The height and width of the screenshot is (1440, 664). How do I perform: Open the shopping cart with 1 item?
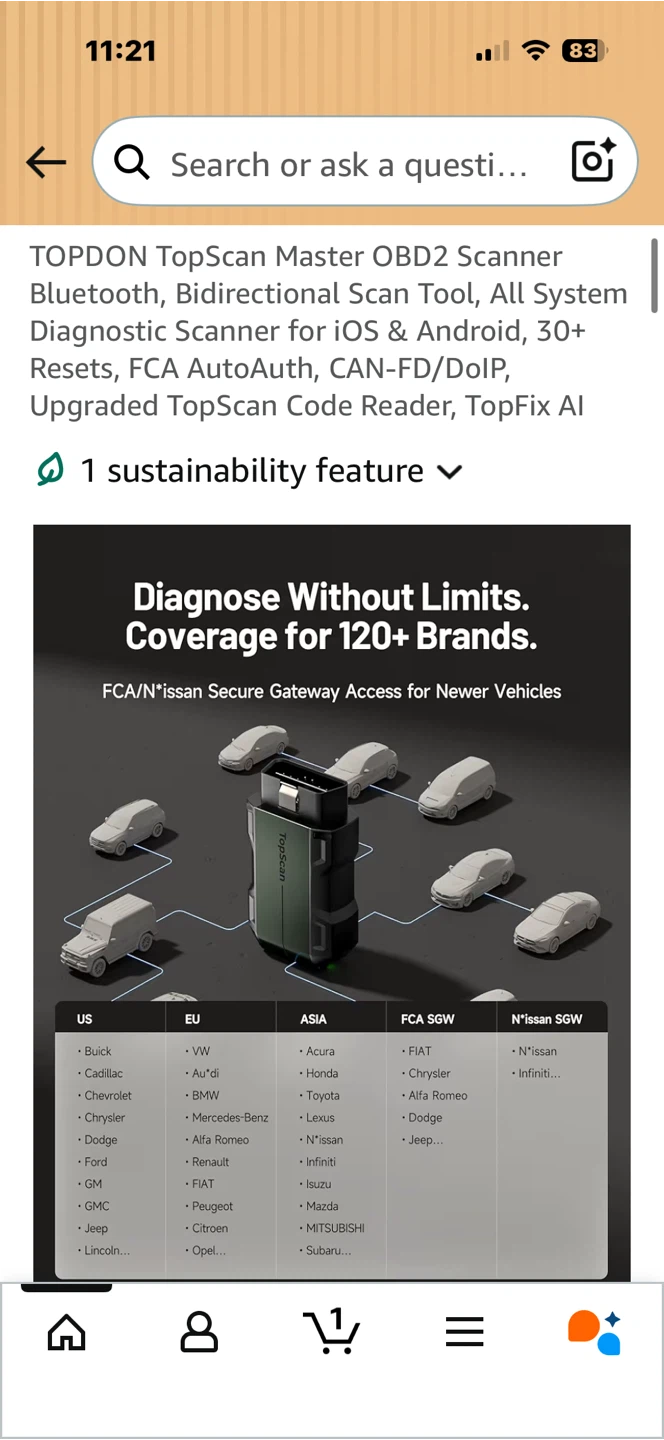(x=331, y=1330)
